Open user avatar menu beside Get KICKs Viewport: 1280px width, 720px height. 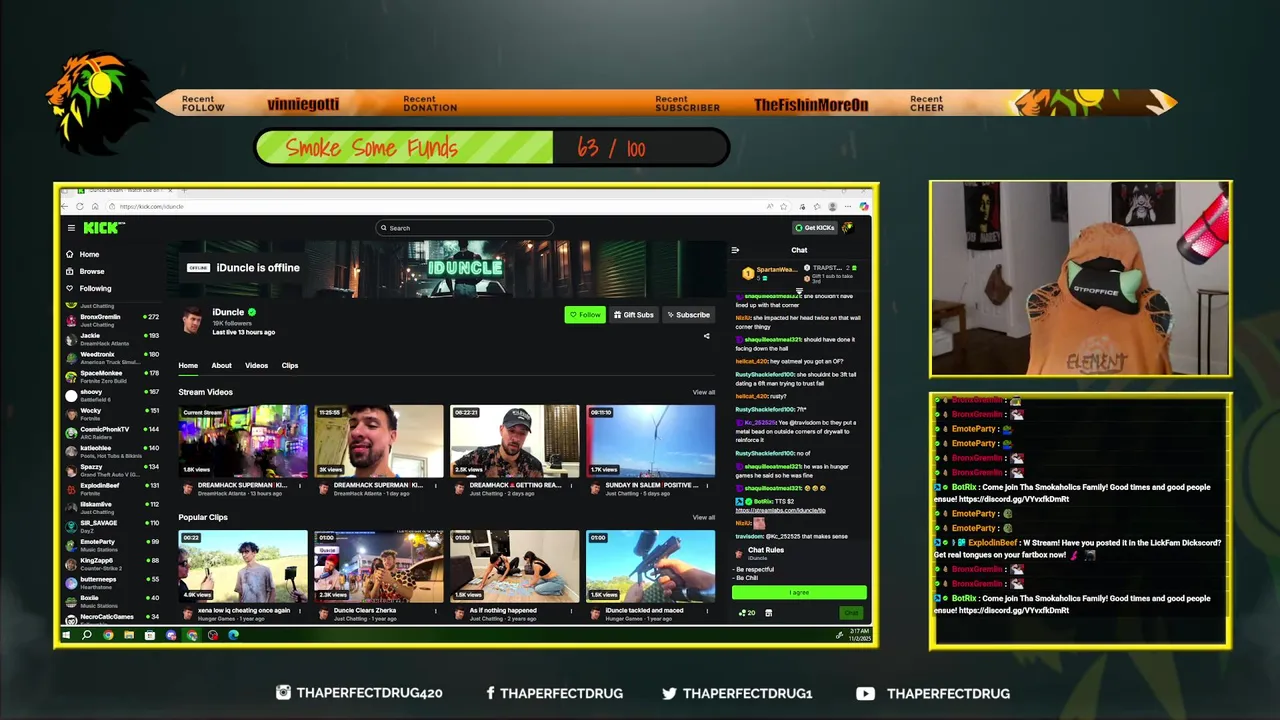coord(847,228)
